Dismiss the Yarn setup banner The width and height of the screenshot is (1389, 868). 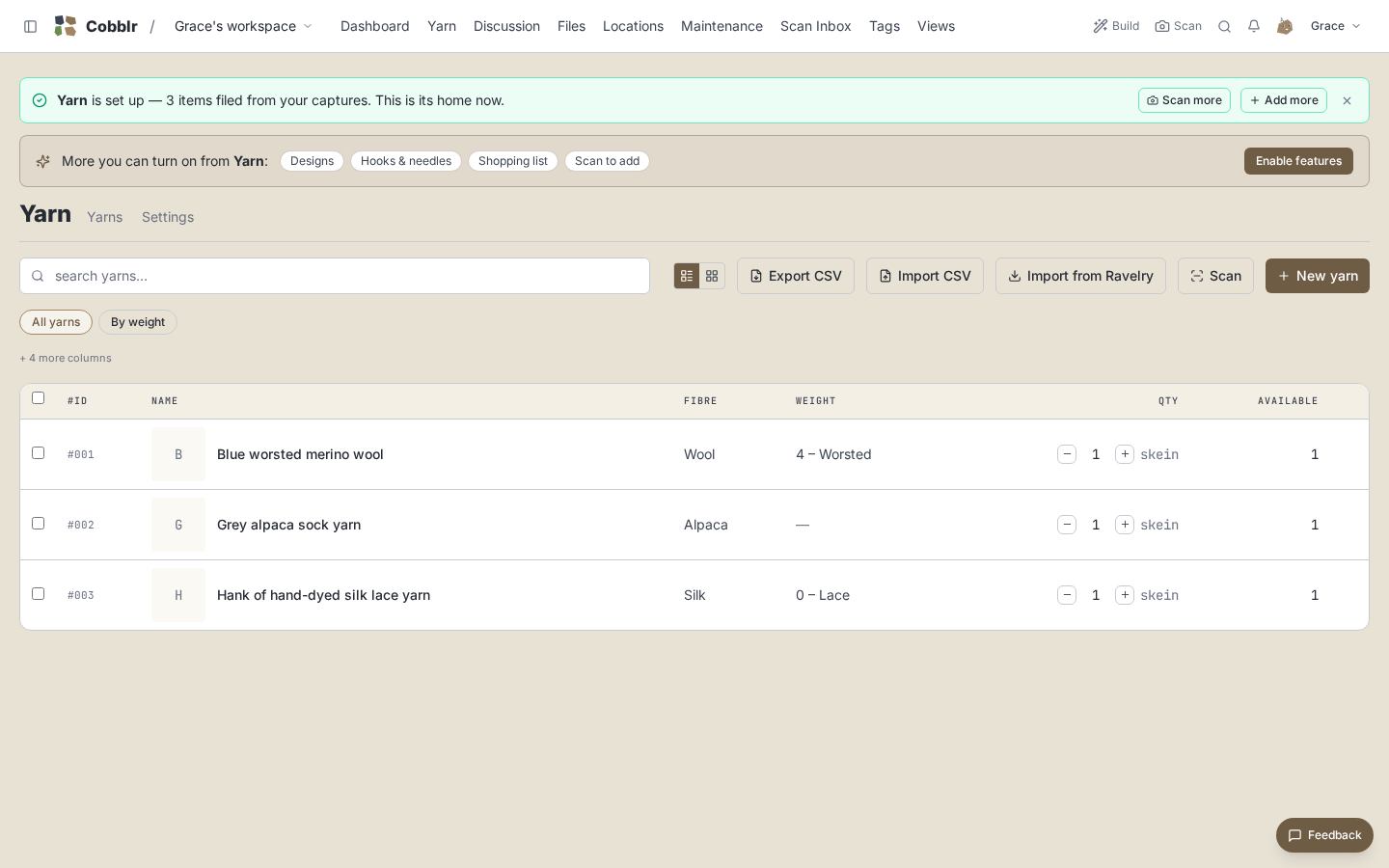pyautogui.click(x=1348, y=100)
